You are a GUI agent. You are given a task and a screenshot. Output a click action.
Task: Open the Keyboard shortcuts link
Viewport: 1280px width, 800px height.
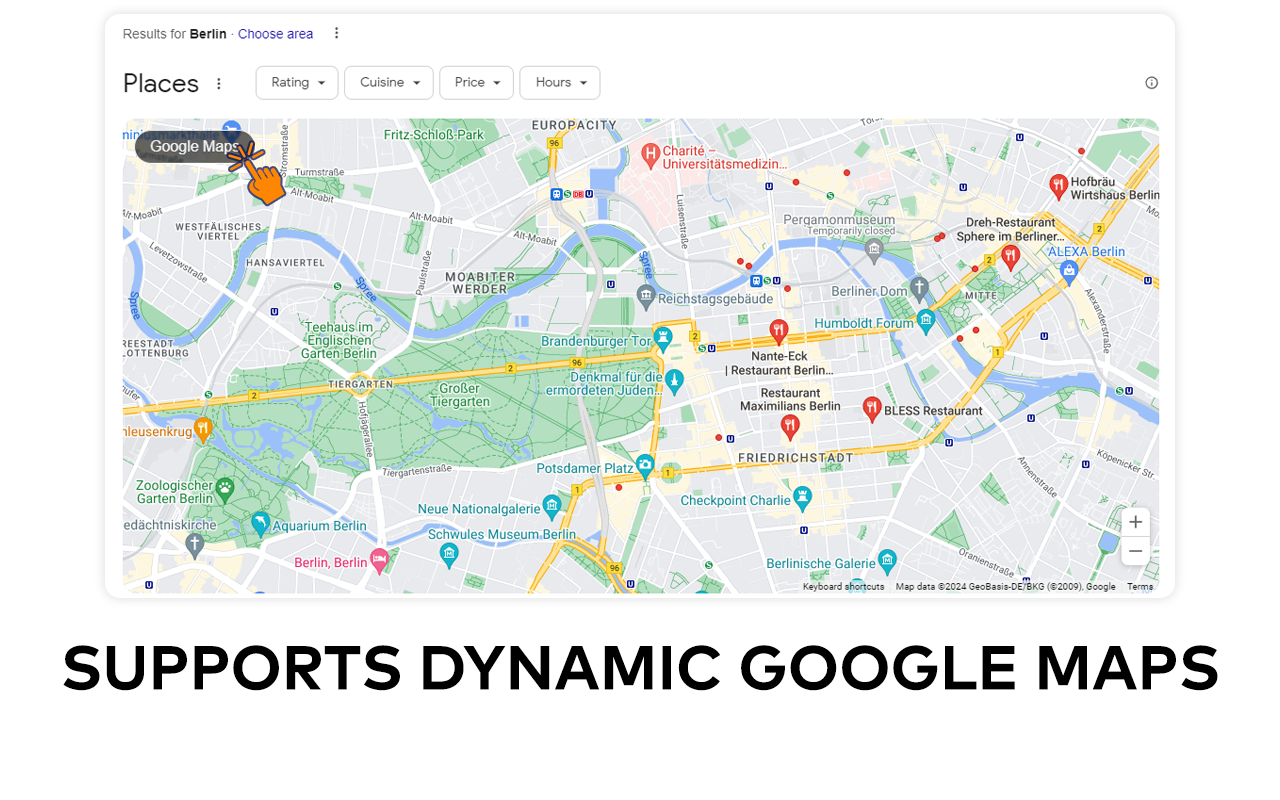843,587
